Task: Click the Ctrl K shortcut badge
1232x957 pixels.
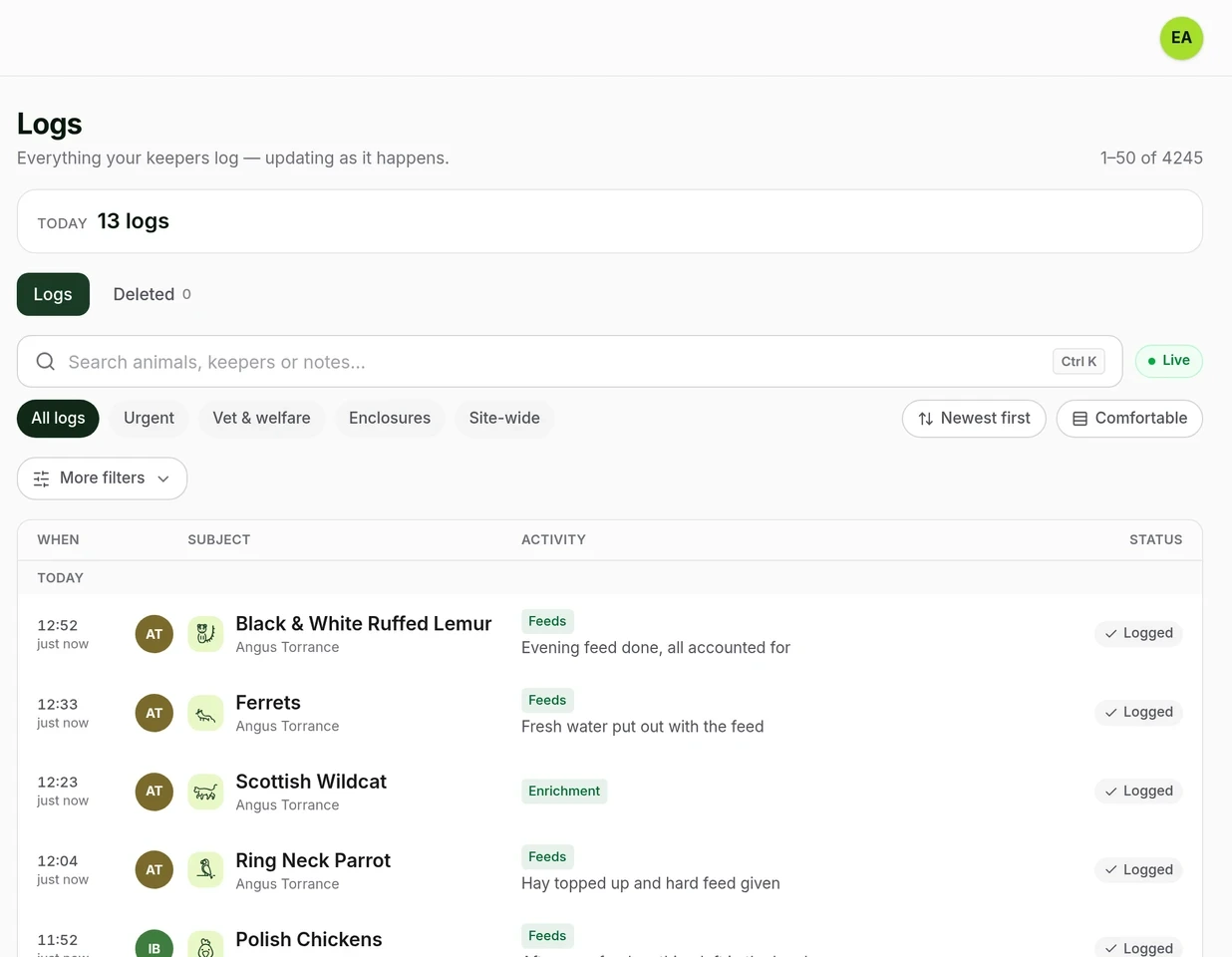Action: click(1078, 361)
